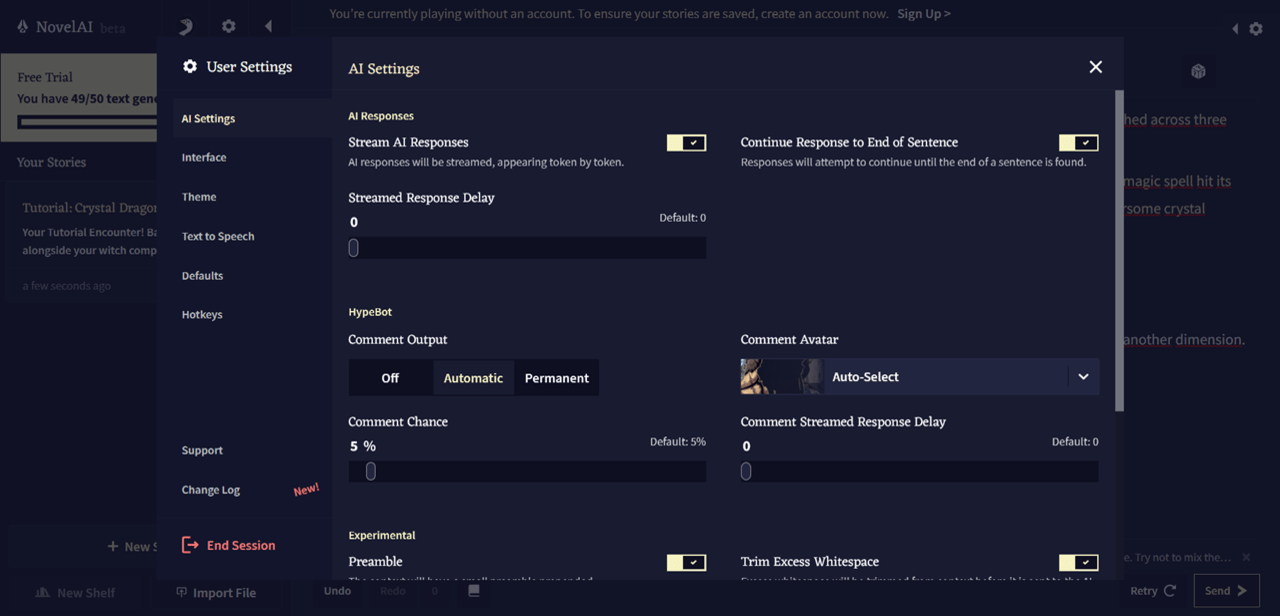
Task: Click the Retry circular arrow icon
Action: tap(1170, 591)
